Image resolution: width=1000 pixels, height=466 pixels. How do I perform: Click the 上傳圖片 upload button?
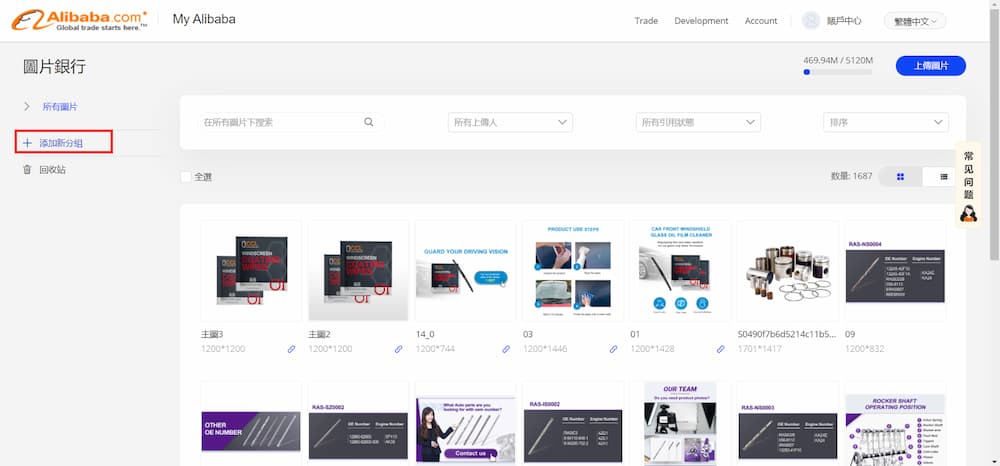pos(930,66)
